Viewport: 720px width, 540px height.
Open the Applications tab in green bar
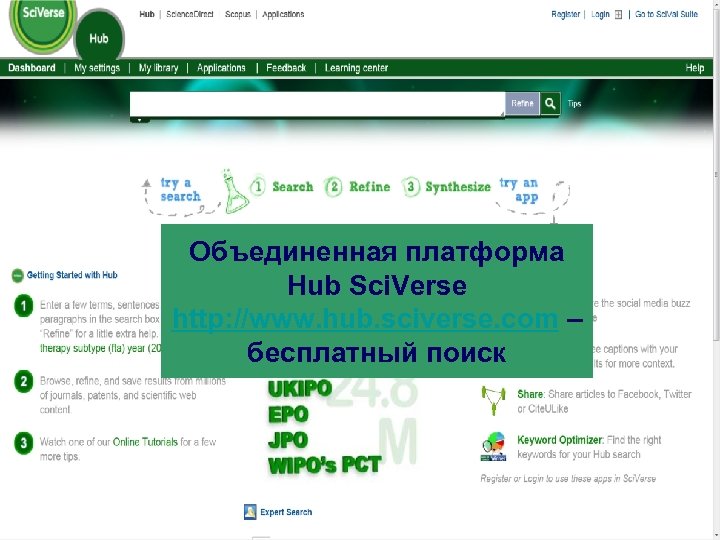click(x=221, y=68)
